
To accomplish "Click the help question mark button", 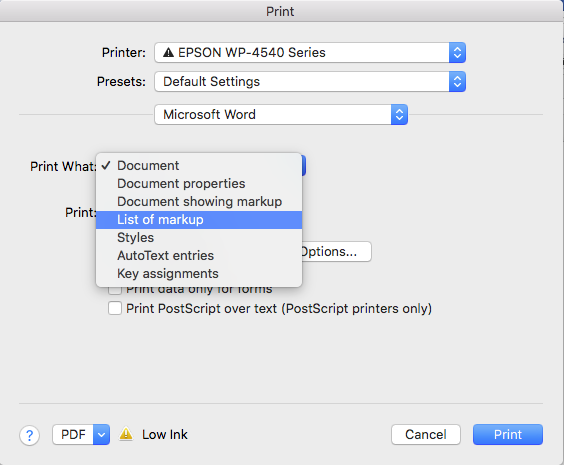I will (x=29, y=435).
